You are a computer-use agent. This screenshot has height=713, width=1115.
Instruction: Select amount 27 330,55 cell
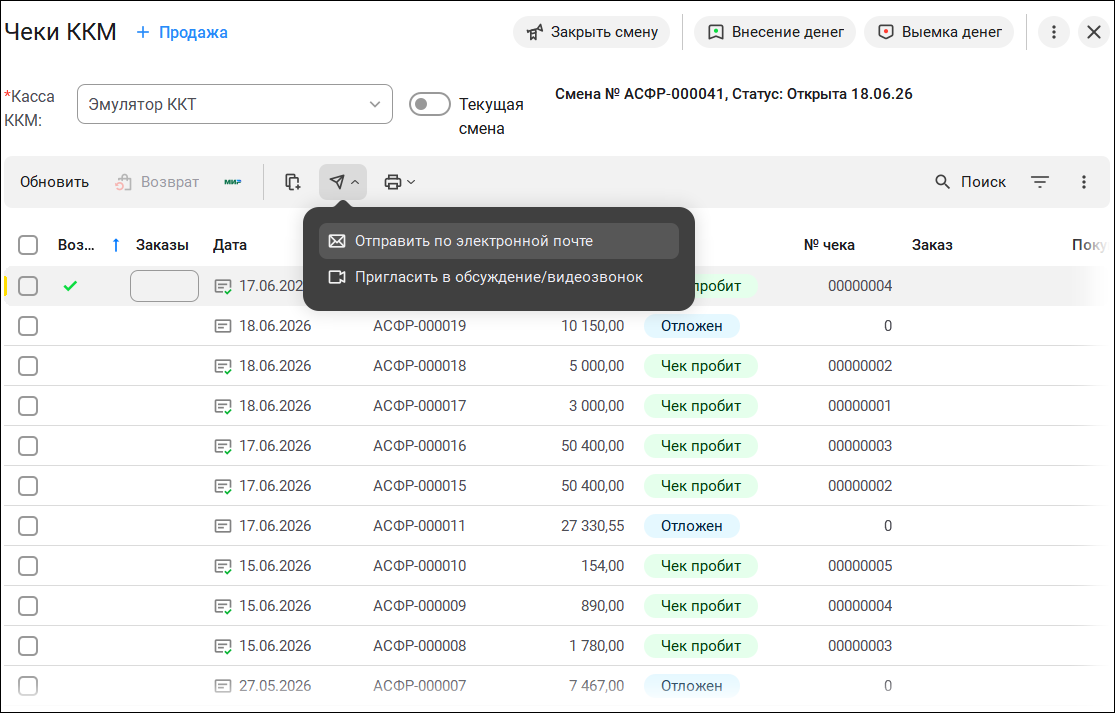click(592, 526)
